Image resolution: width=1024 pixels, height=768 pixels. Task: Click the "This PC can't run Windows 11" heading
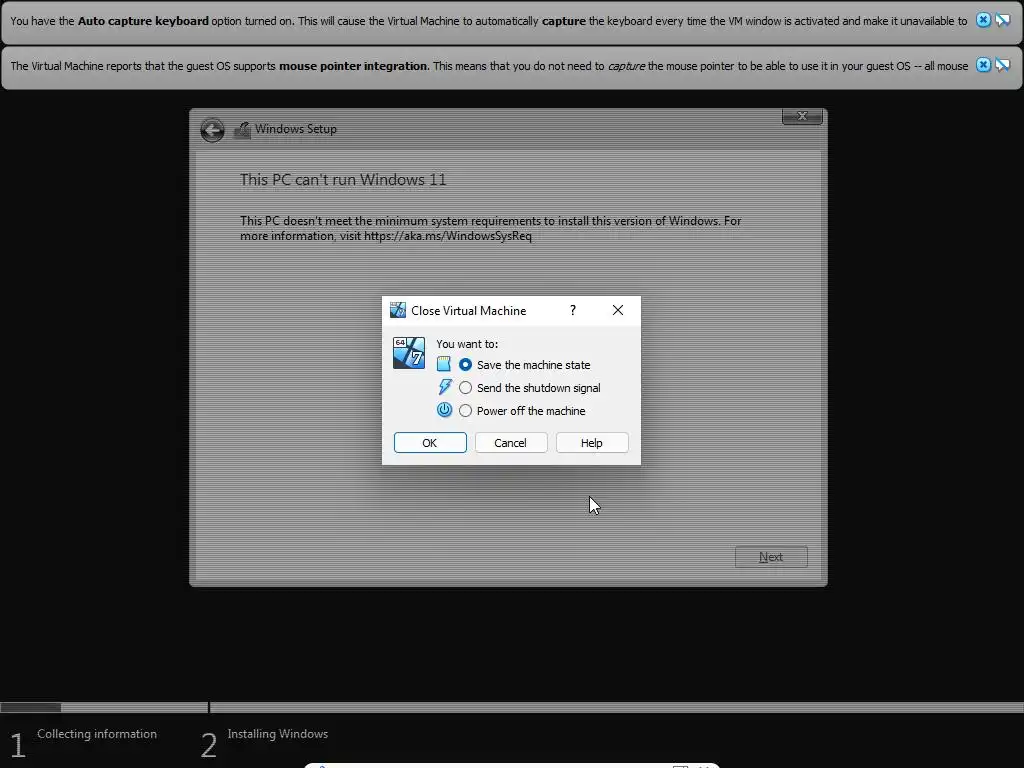[343, 180]
